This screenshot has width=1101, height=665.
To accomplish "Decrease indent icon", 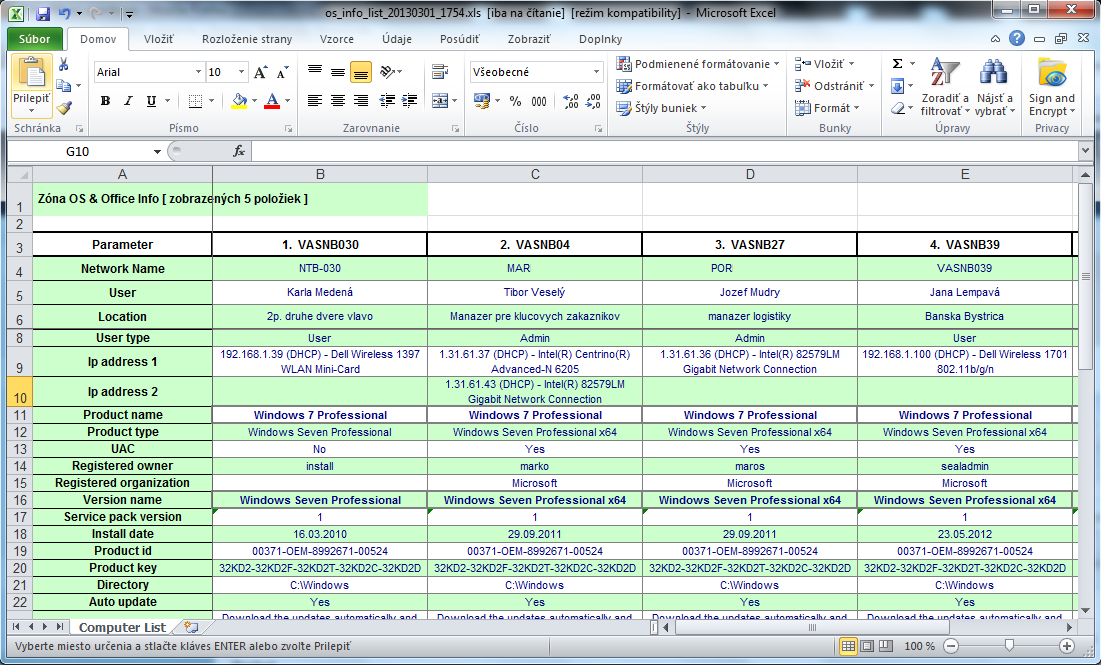I will pos(387,101).
